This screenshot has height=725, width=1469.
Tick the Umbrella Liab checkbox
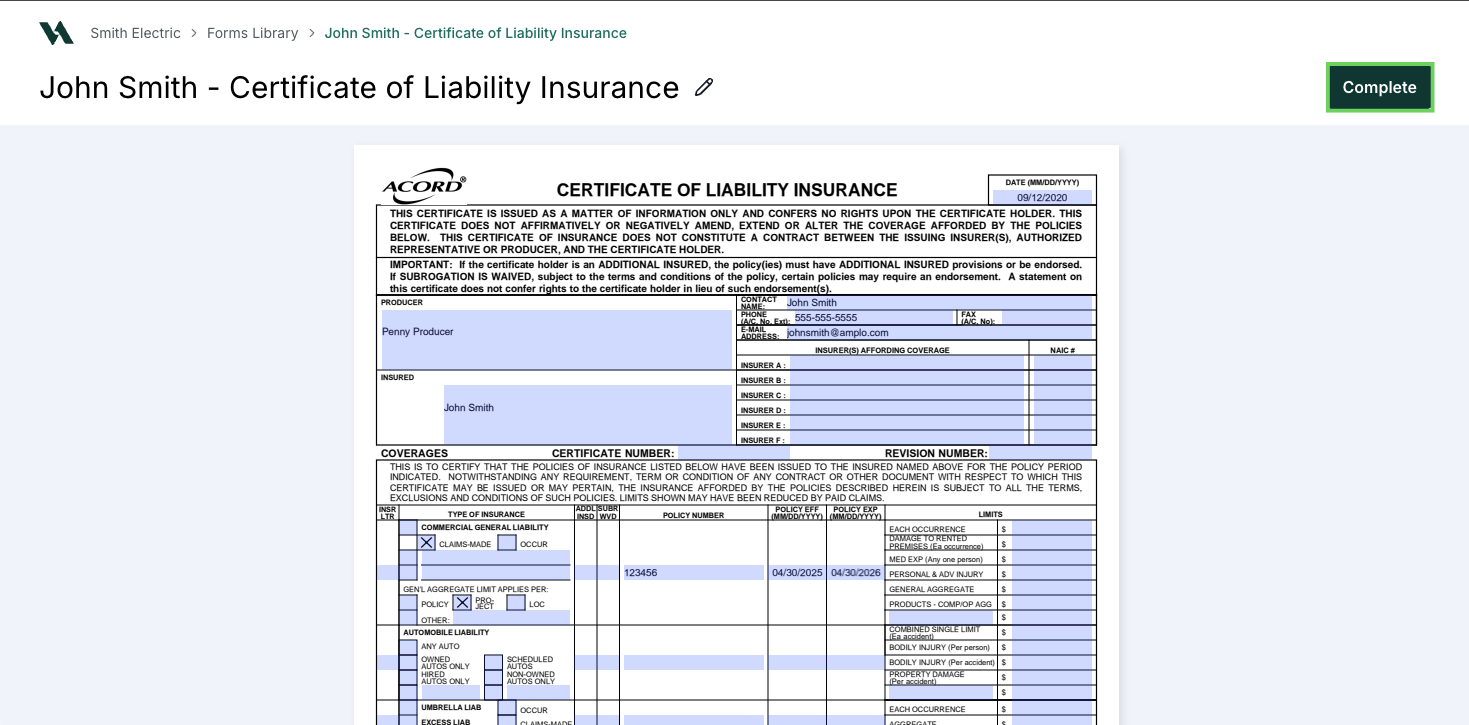(408, 708)
